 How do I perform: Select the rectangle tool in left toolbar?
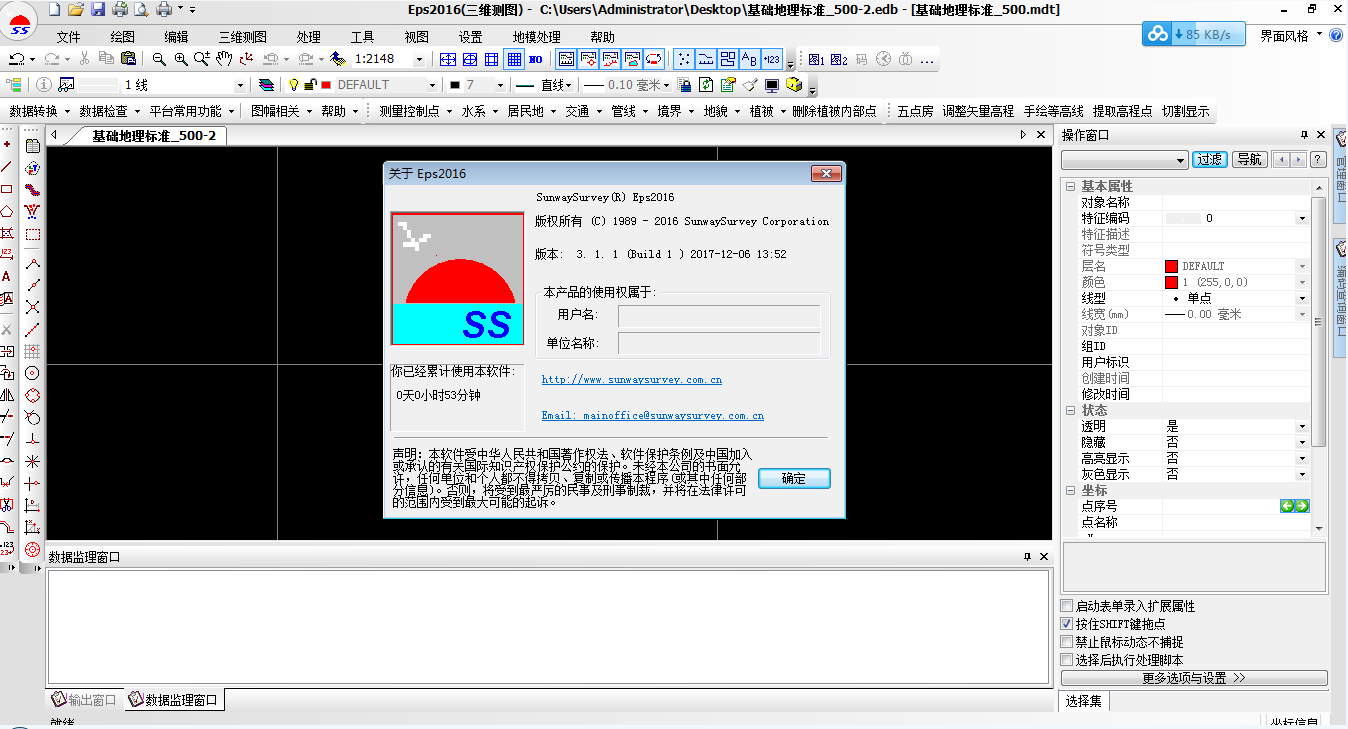[x=7, y=189]
